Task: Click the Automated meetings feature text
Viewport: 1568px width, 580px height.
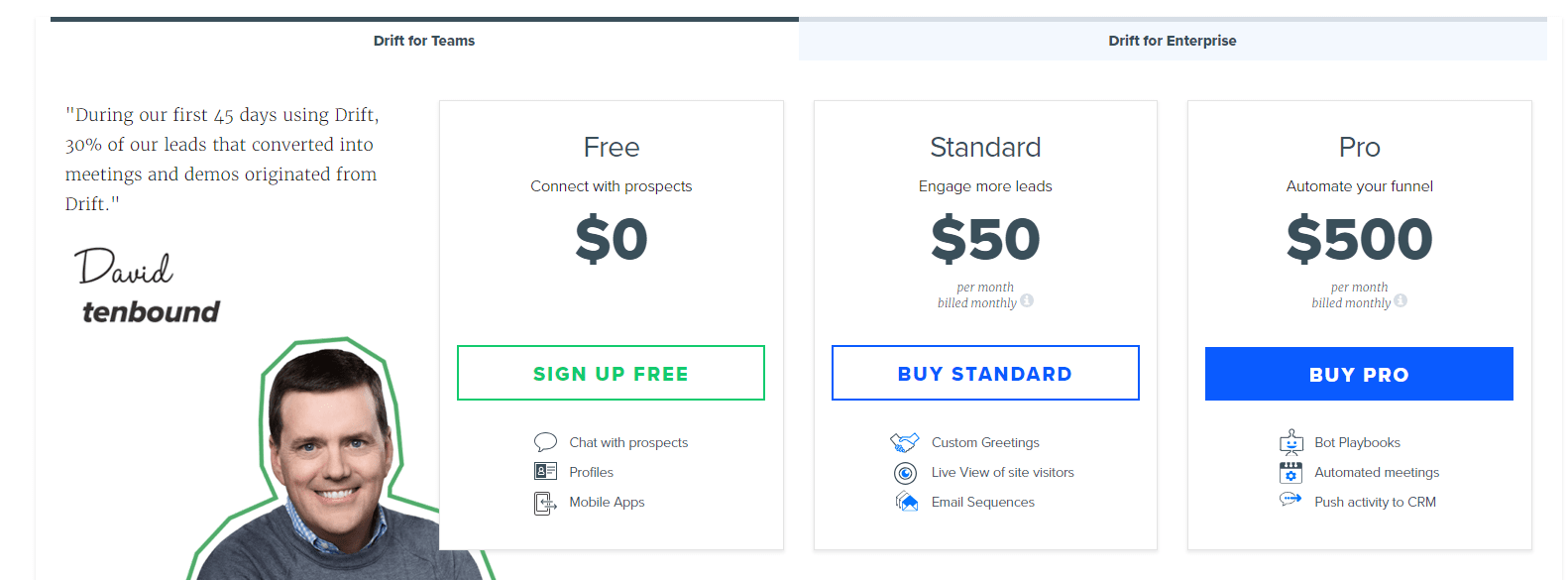Action: (1377, 472)
